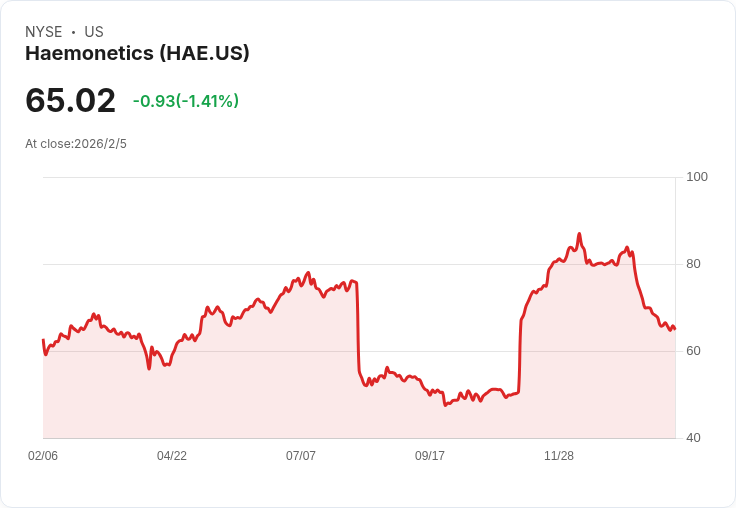Viewport: 736px width, 508px height.
Task: Click the rightmost end of the price line
Action: pos(675,328)
